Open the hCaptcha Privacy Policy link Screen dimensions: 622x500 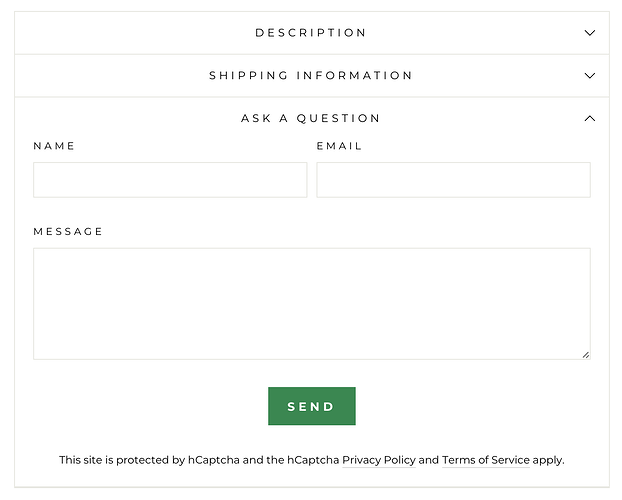(x=379, y=461)
